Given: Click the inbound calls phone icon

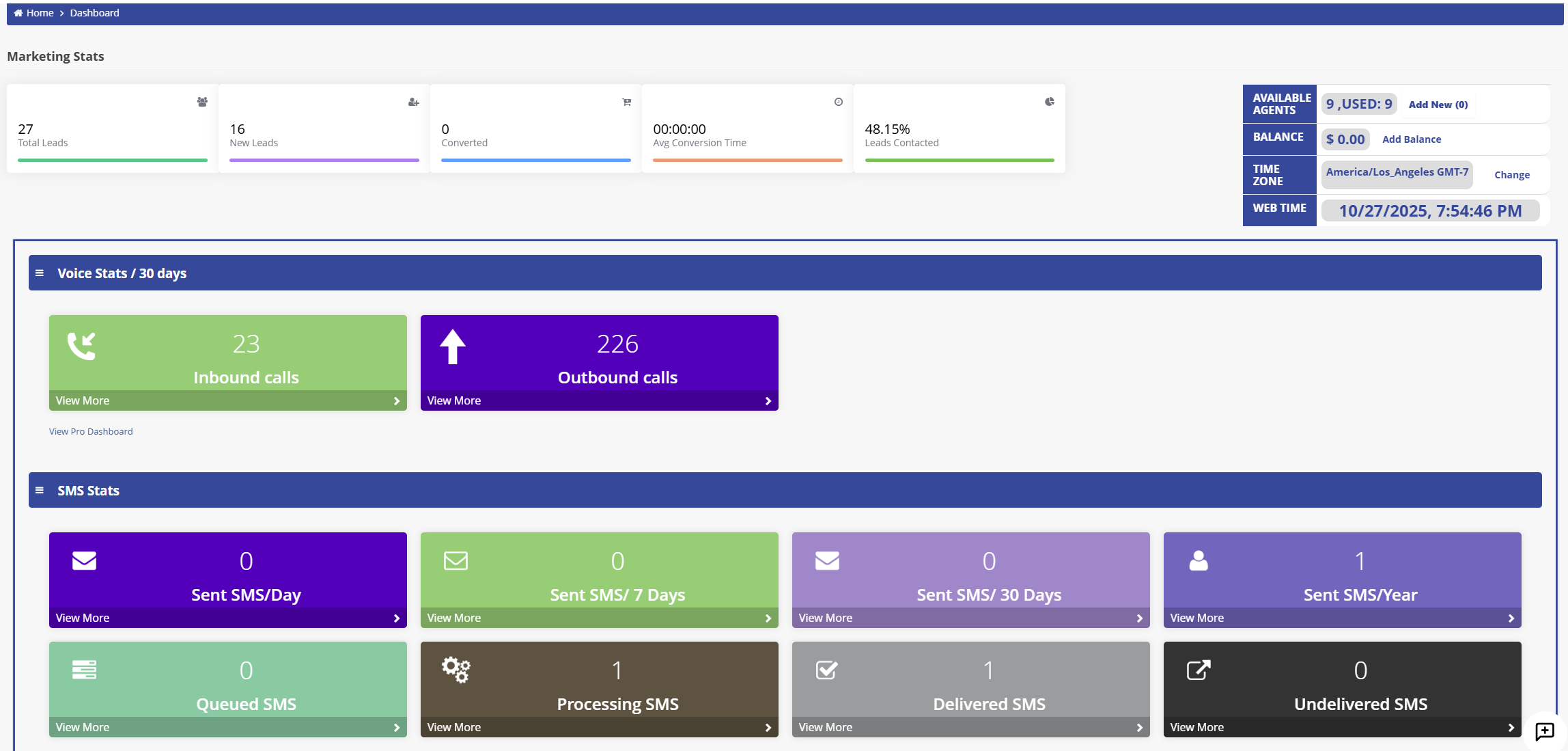Looking at the screenshot, I should tap(82, 346).
